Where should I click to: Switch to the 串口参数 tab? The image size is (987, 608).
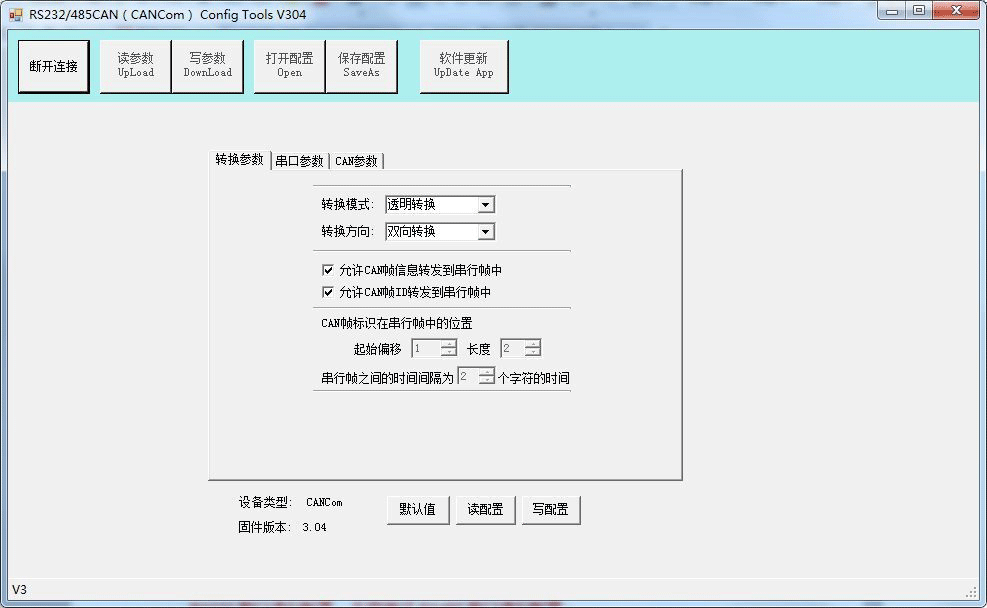(x=299, y=161)
